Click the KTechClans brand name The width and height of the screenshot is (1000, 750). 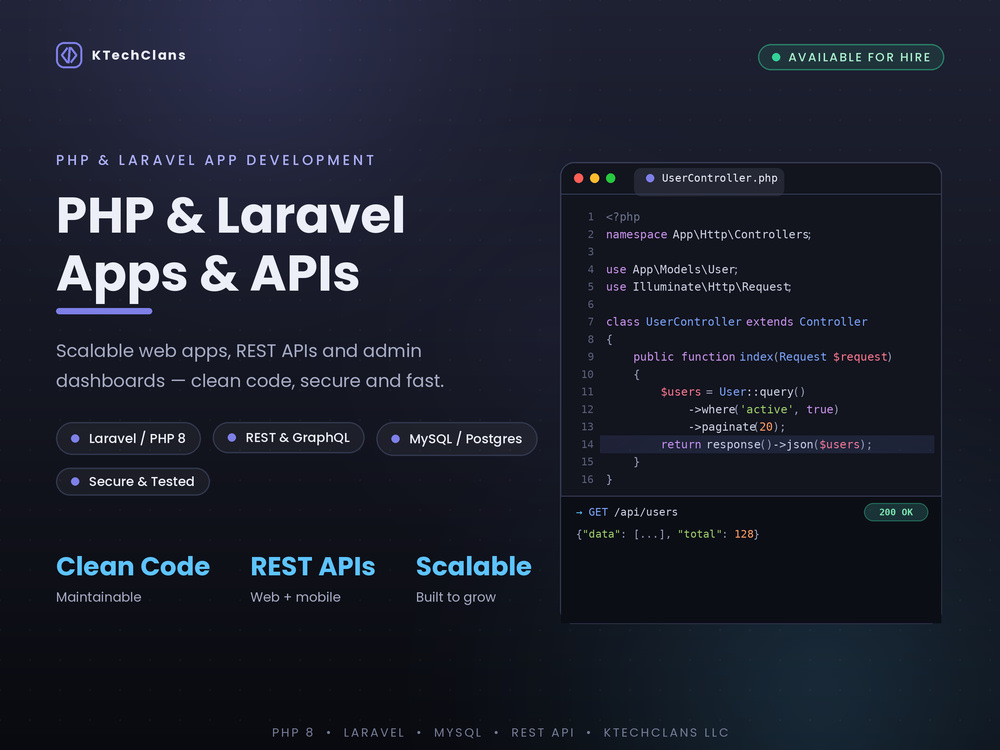(x=139, y=55)
